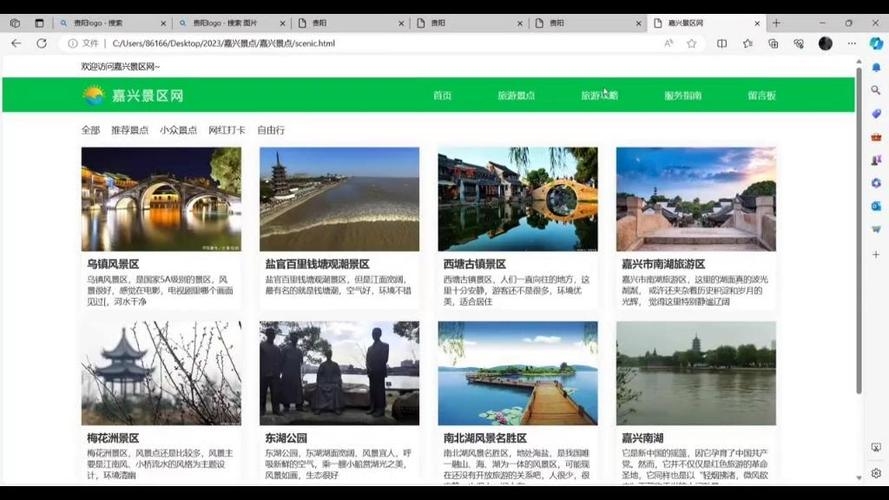Click the 南北湖风景名胜区 title text
Screen dimensions: 889x500
[485, 438]
